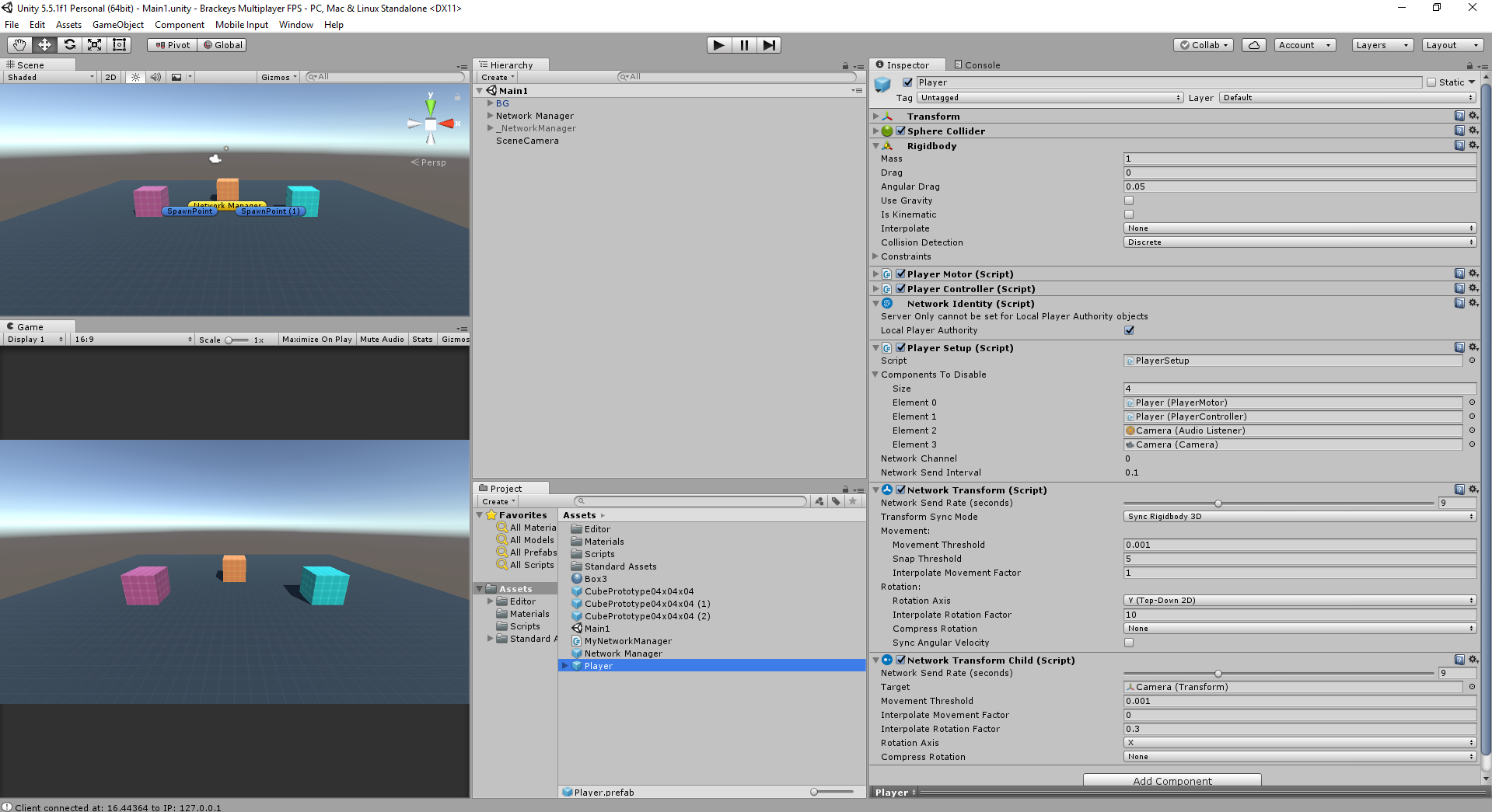This screenshot has height=812, width=1492.
Task: Save project search star icon
Action: coord(853,501)
